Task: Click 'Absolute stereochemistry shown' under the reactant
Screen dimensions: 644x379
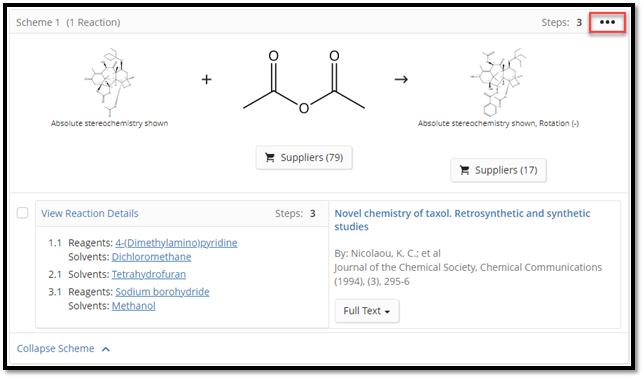Action: 109,123
